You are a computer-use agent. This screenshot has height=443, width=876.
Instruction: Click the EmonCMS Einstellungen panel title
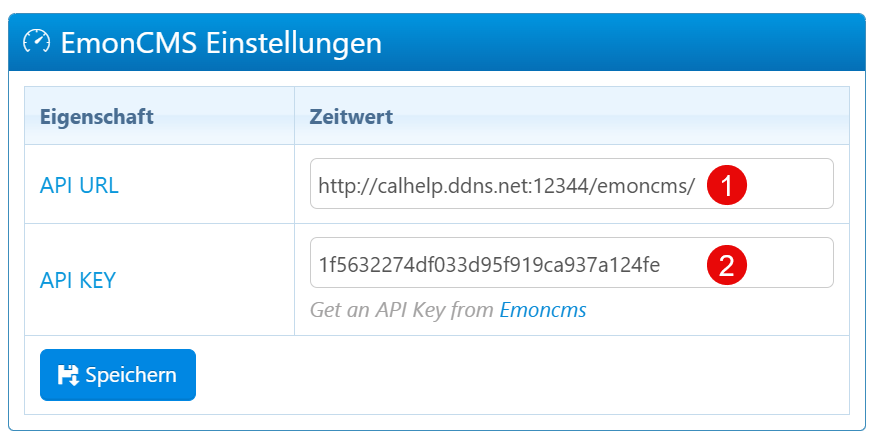pyautogui.click(x=220, y=43)
